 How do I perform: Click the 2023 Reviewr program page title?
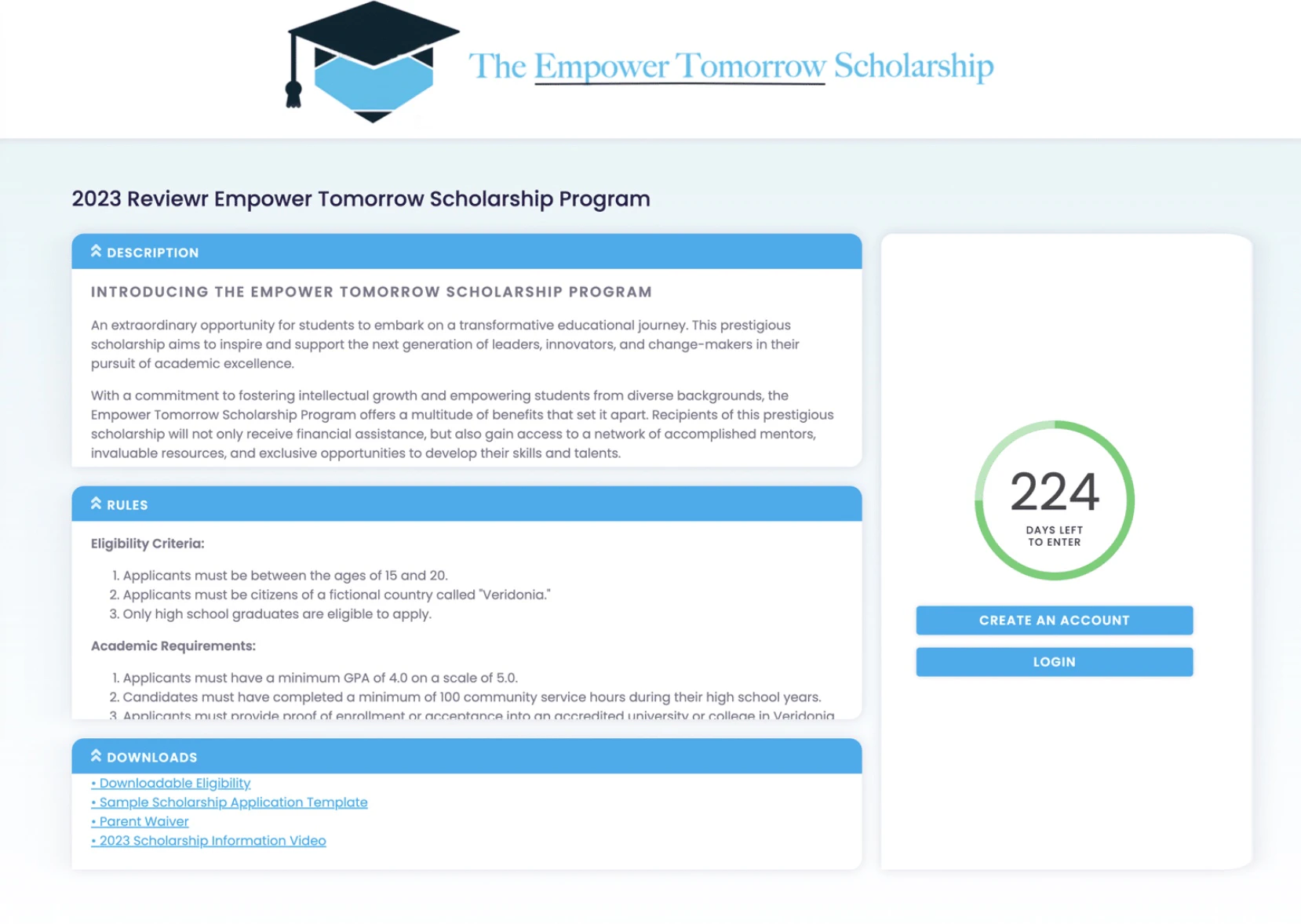359,199
